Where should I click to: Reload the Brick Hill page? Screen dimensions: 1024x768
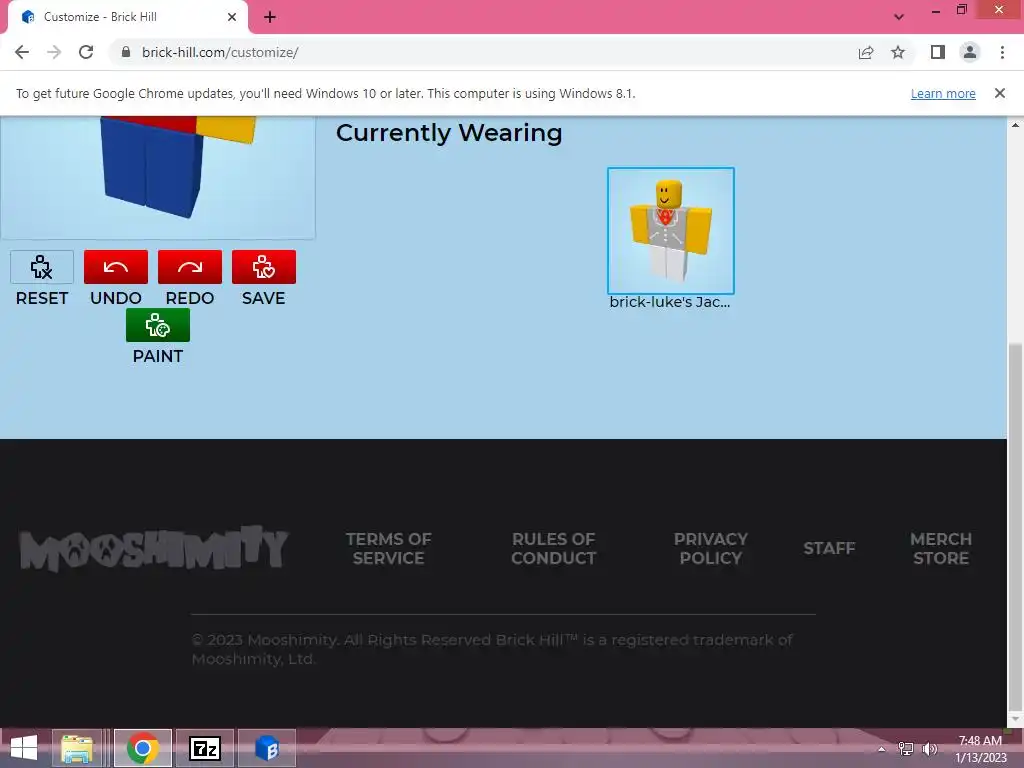coord(86,52)
